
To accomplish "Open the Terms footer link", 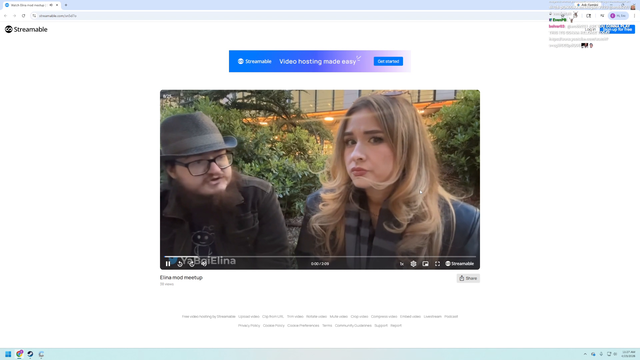I will (x=327, y=326).
